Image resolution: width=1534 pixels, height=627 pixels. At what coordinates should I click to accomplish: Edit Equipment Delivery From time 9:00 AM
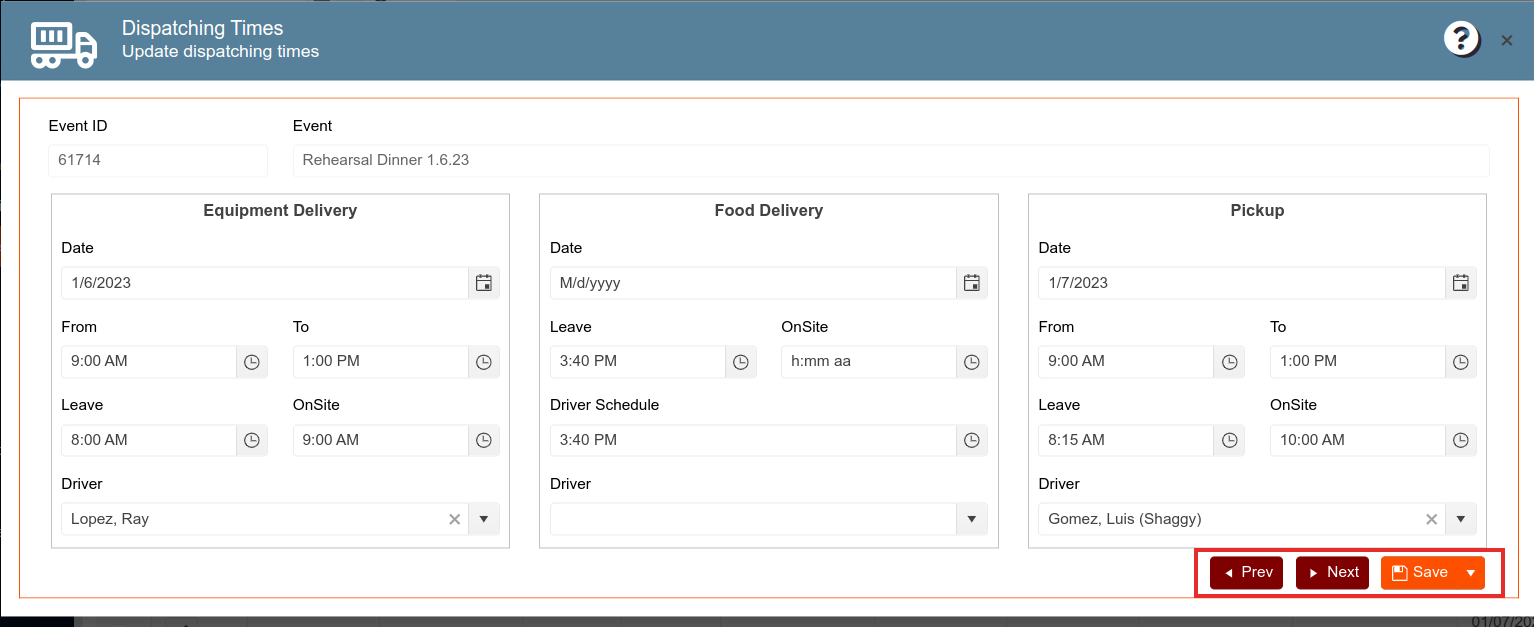point(149,361)
